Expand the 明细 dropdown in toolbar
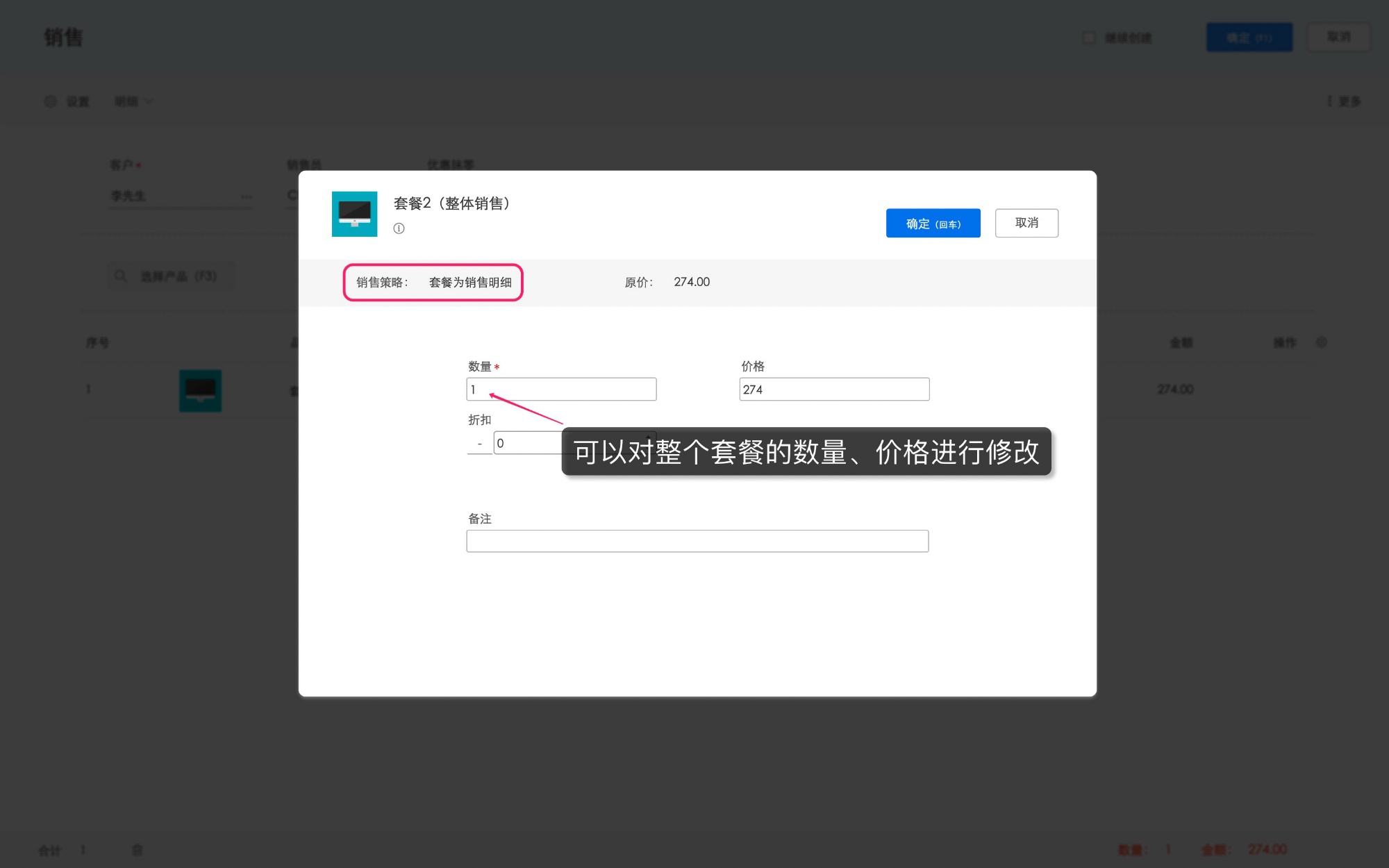The image size is (1389, 868). pyautogui.click(x=133, y=101)
